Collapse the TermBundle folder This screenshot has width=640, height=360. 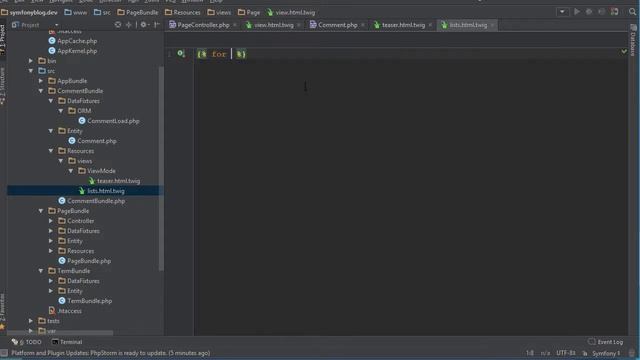click(x=41, y=271)
